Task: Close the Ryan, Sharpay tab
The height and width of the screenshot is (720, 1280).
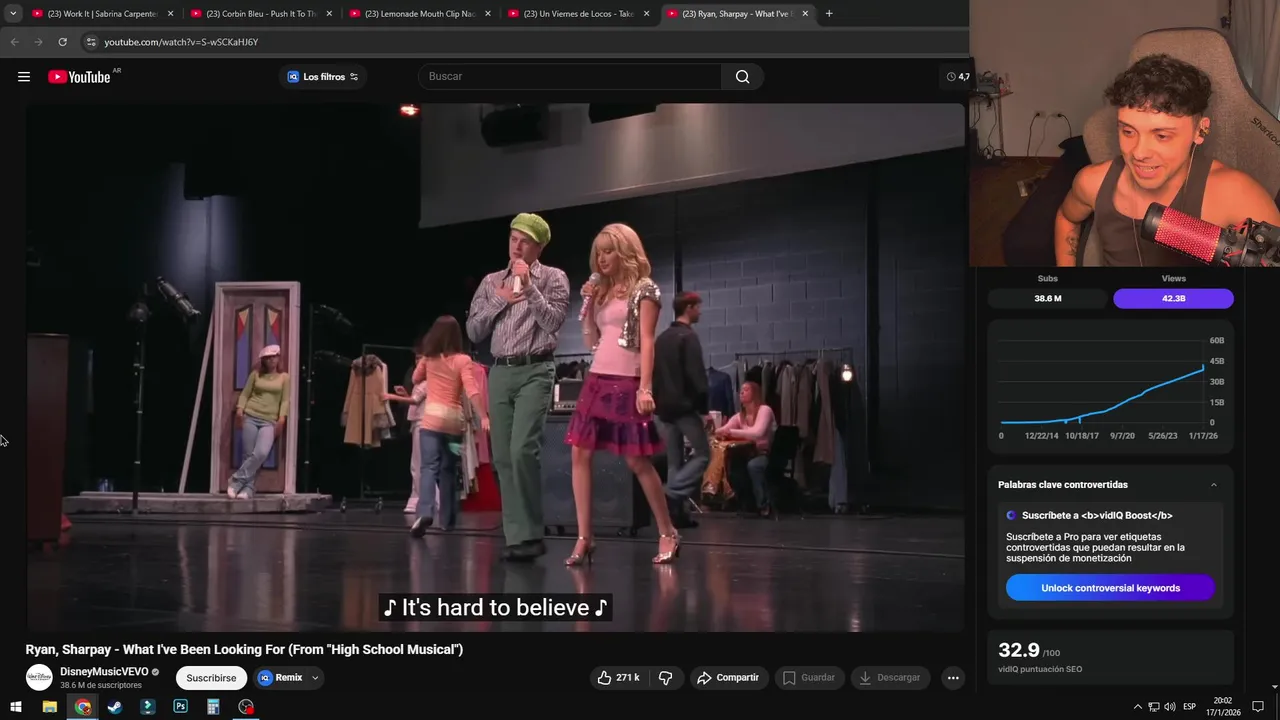Action: point(805,14)
